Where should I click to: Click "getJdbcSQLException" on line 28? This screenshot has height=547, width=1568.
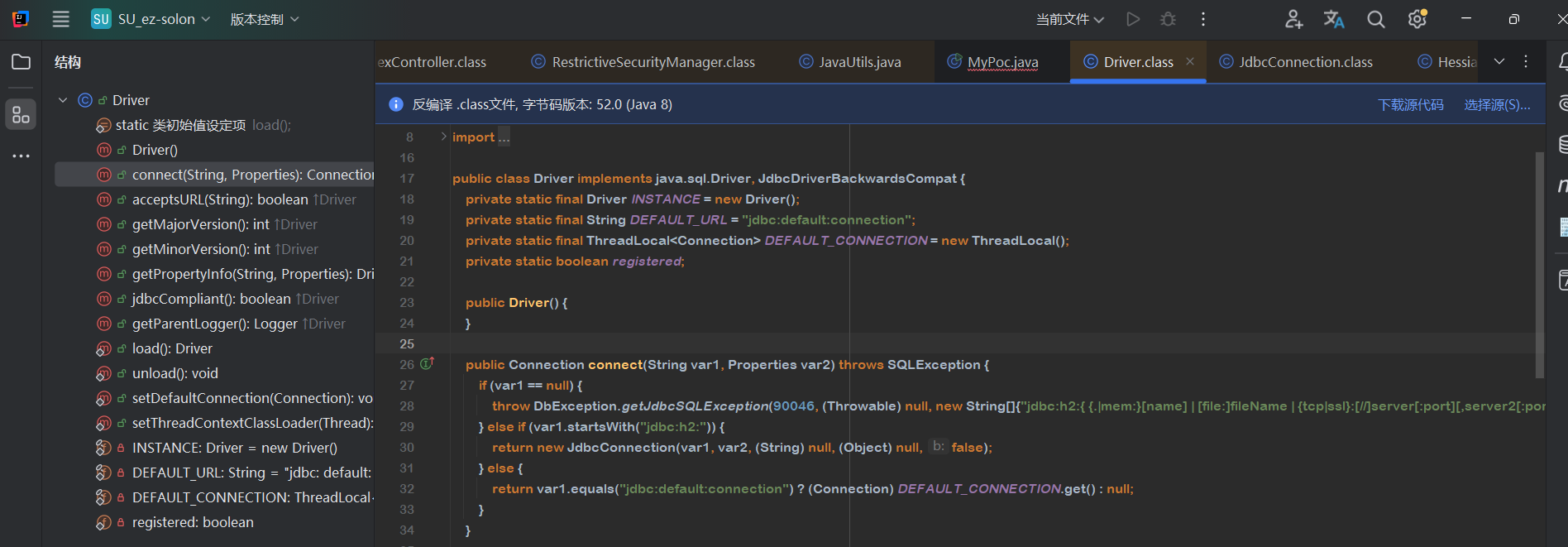695,405
